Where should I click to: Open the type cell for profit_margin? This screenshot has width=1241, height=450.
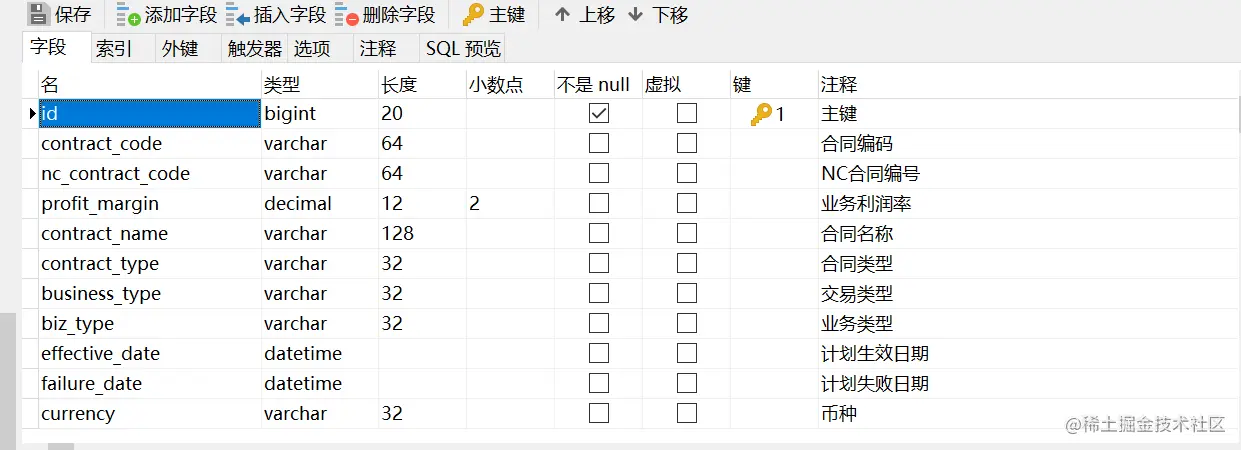coord(319,204)
